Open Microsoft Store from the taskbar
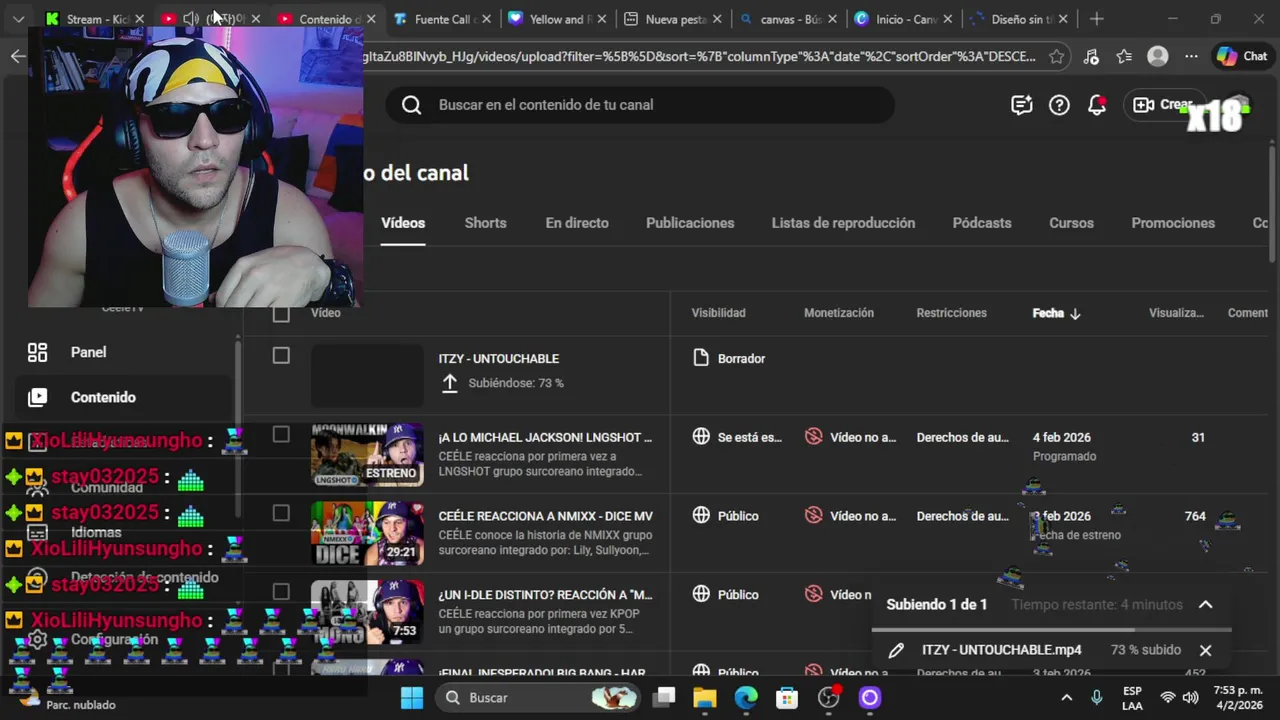 (787, 698)
